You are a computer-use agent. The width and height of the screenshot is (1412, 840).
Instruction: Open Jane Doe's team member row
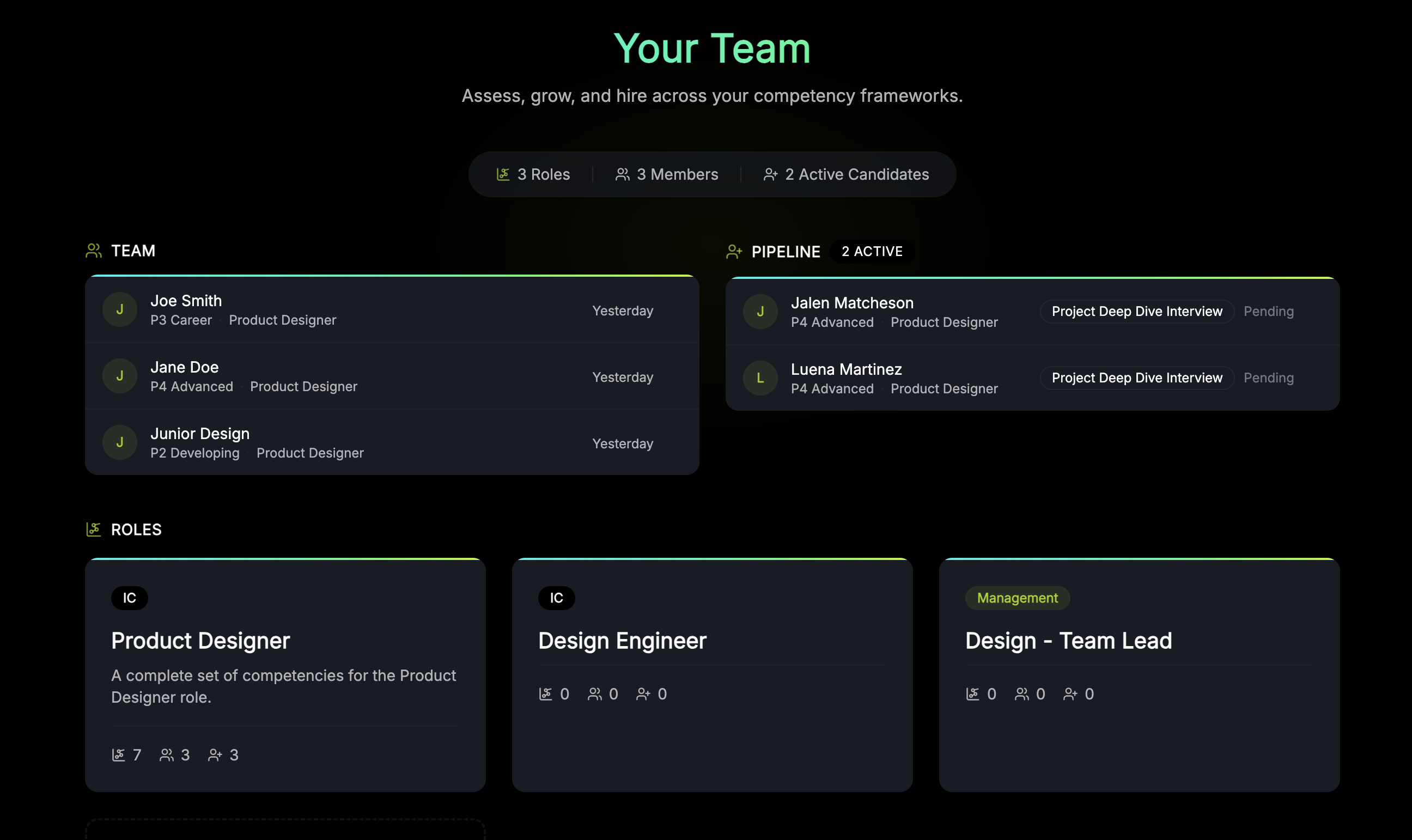point(392,376)
